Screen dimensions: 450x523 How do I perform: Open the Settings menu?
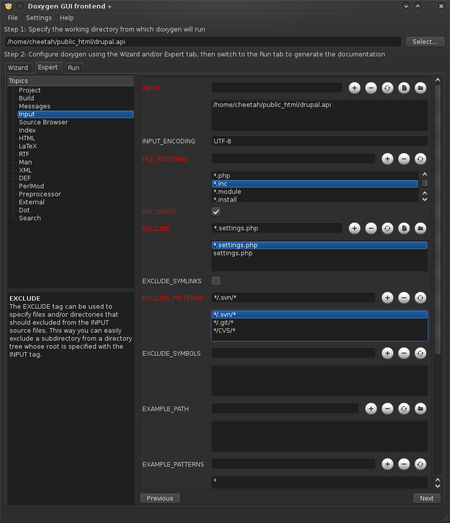(x=39, y=18)
